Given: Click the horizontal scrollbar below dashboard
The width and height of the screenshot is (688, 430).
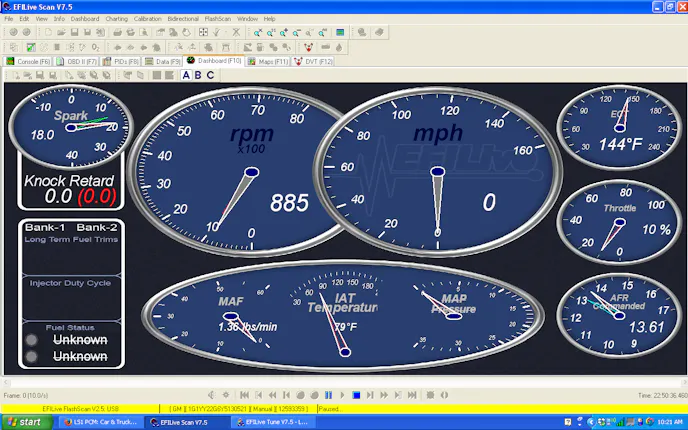Looking at the screenshot, I should point(344,383).
